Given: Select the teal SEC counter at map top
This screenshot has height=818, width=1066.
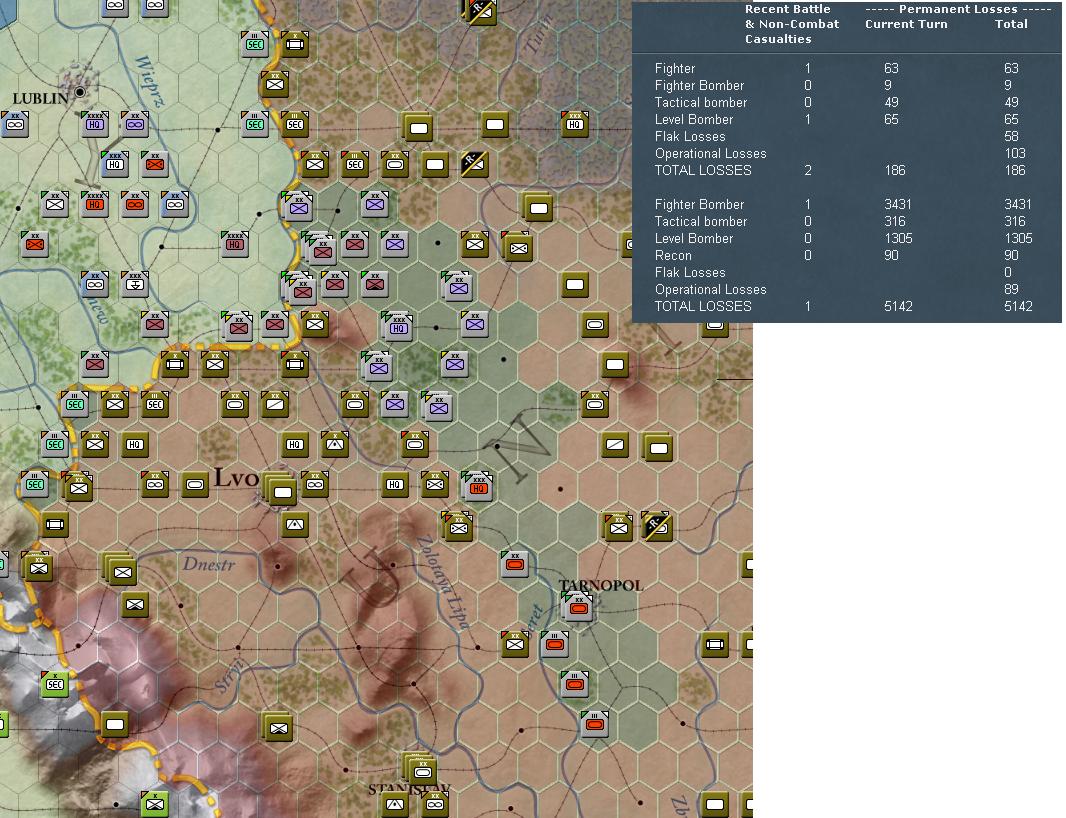Looking at the screenshot, I should point(255,44).
